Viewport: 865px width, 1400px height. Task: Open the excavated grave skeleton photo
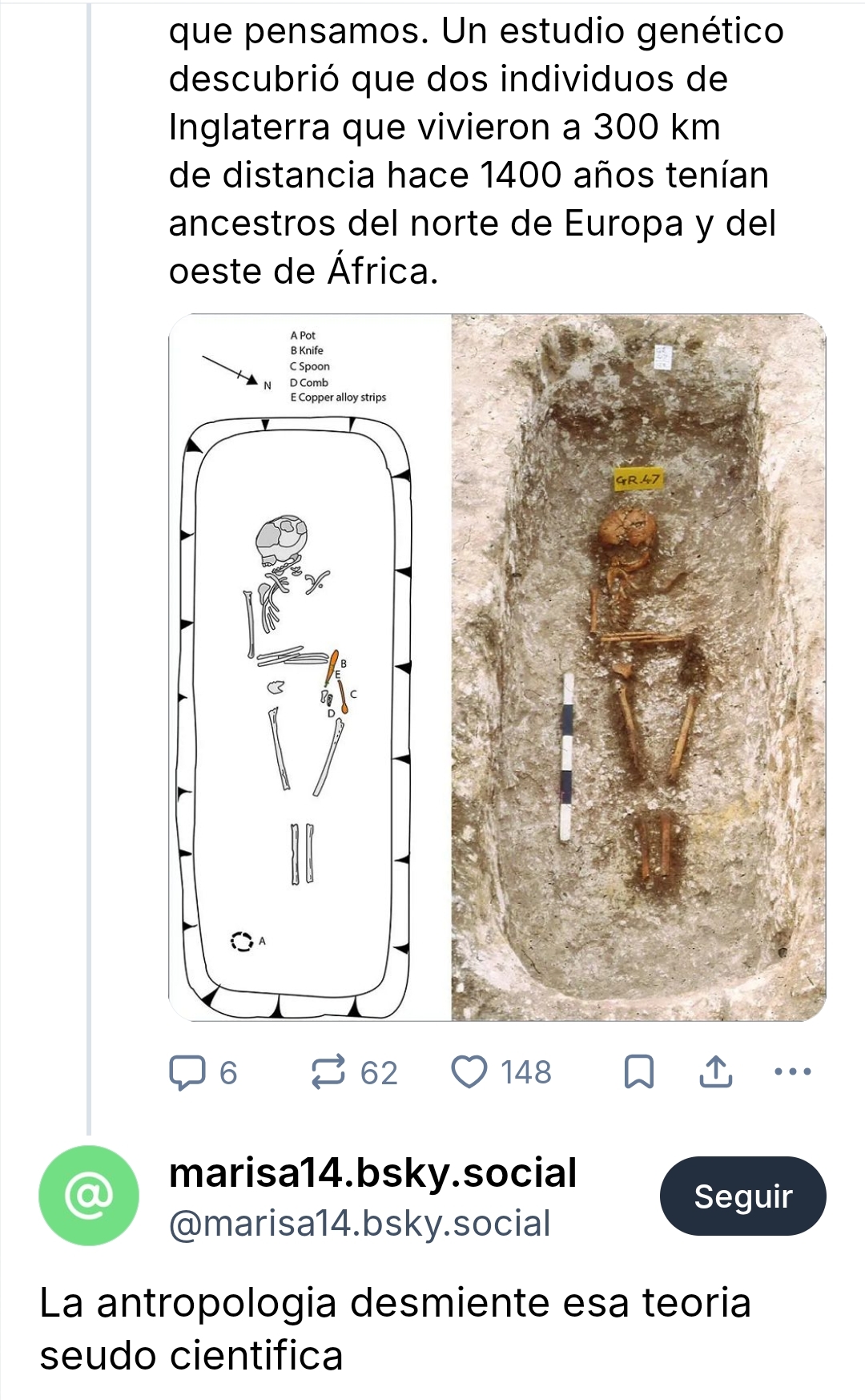point(638,667)
